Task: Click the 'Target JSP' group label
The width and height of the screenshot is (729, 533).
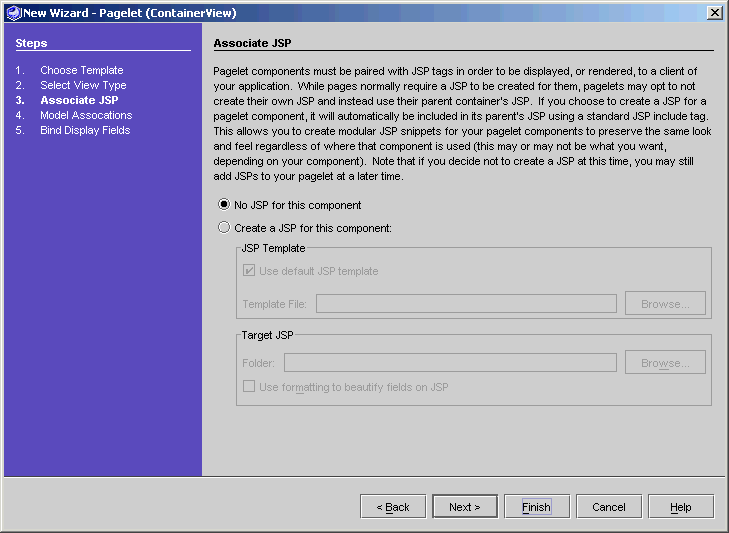Action: pyautogui.click(x=267, y=335)
